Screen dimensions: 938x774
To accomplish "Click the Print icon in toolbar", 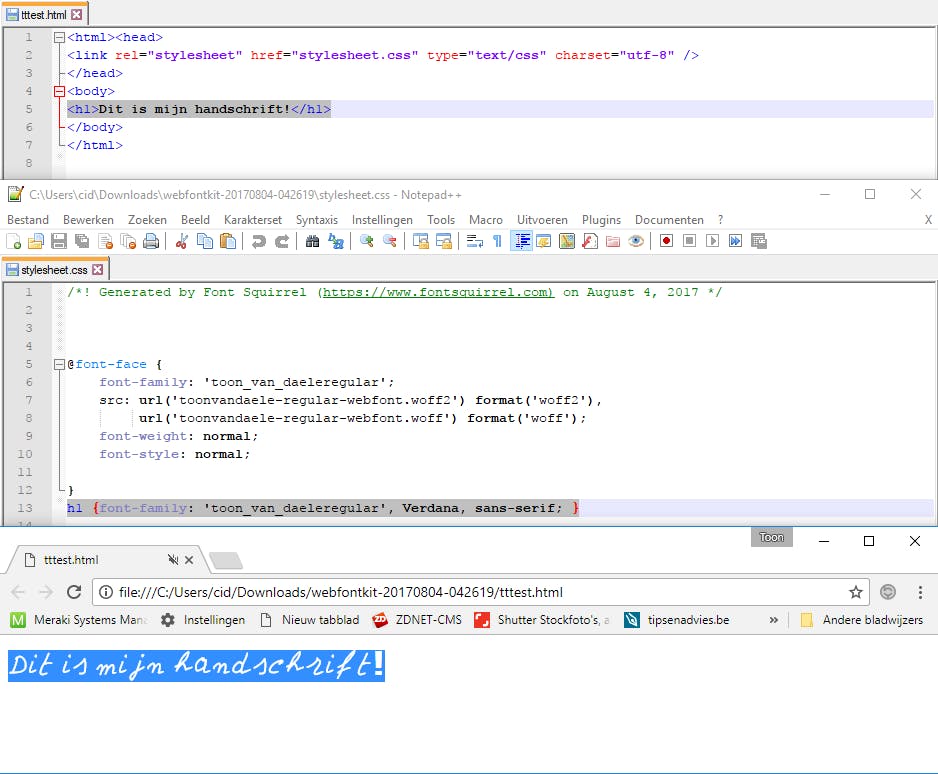I will [151, 241].
